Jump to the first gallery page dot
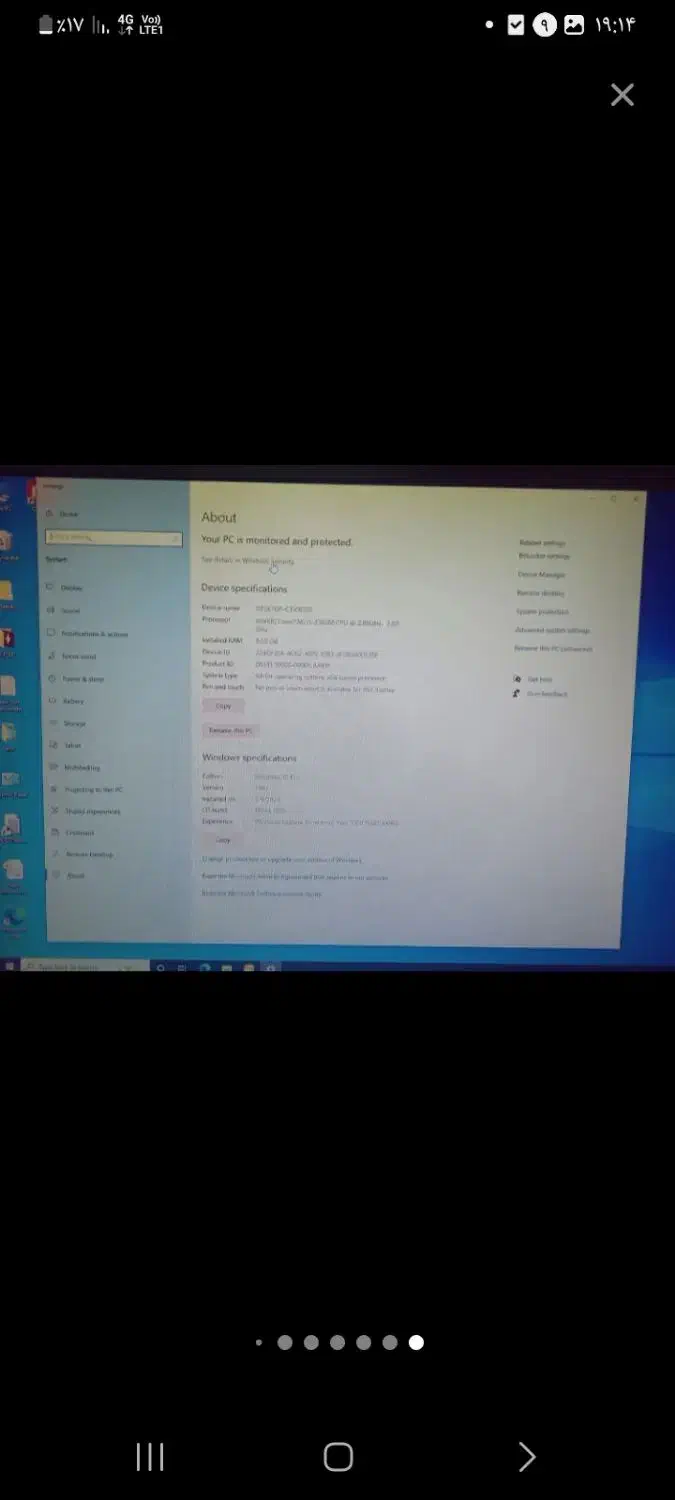 click(x=259, y=1343)
